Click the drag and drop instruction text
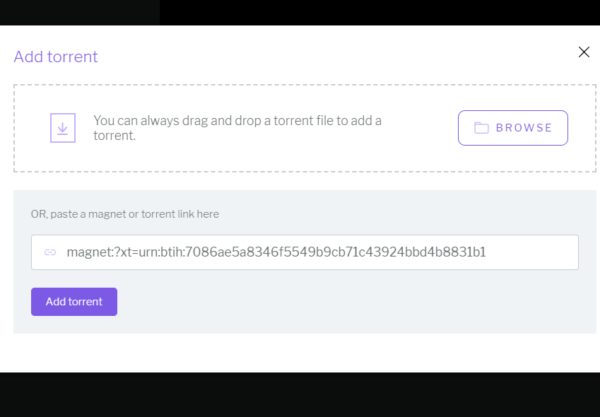 (237, 128)
